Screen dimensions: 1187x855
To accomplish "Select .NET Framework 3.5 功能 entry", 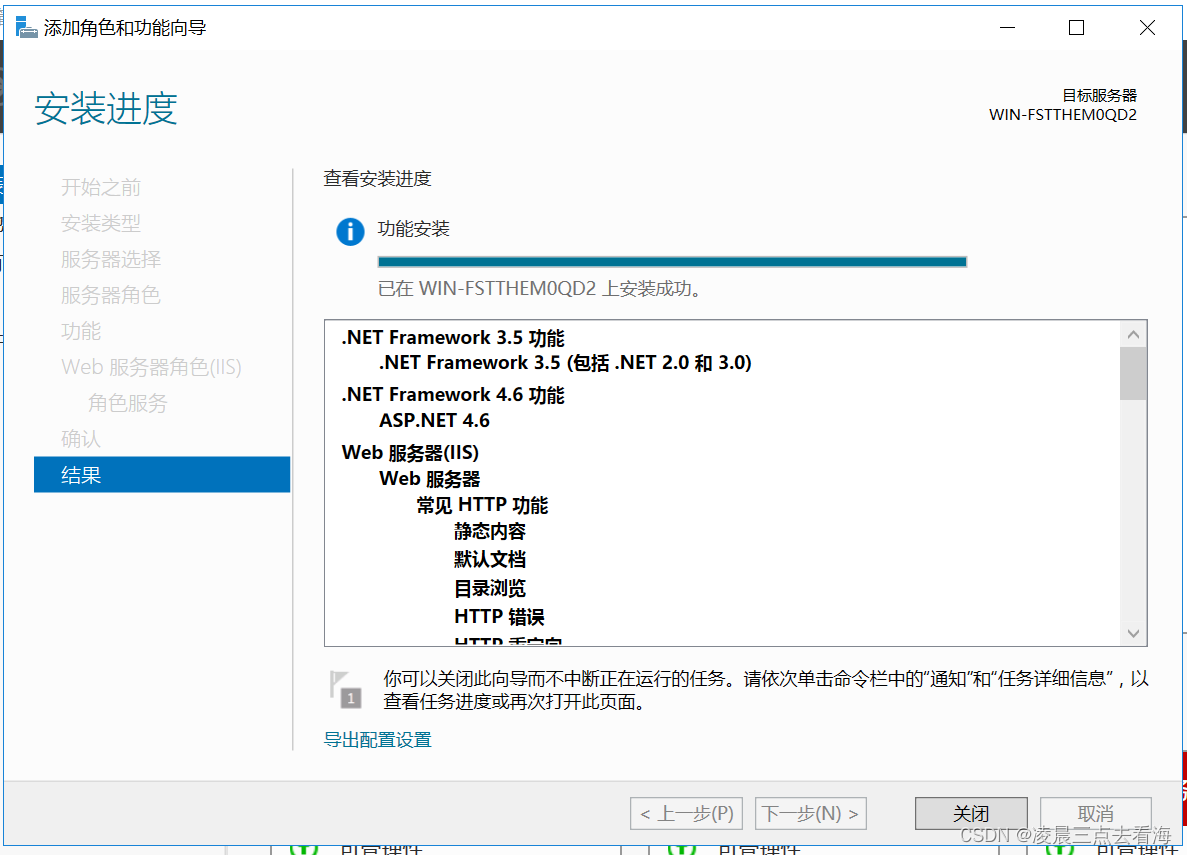I will [453, 338].
